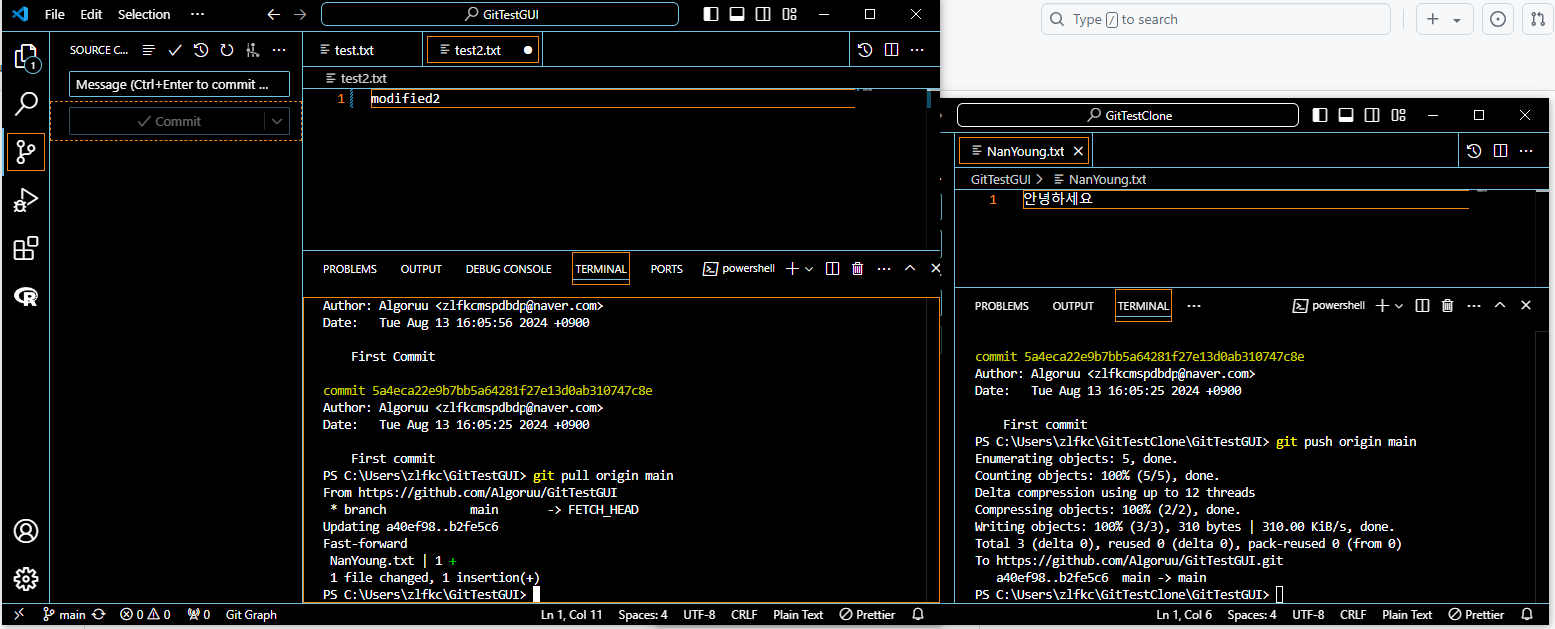Open GitTestGUI editor more actions ellipsis

coord(918,50)
